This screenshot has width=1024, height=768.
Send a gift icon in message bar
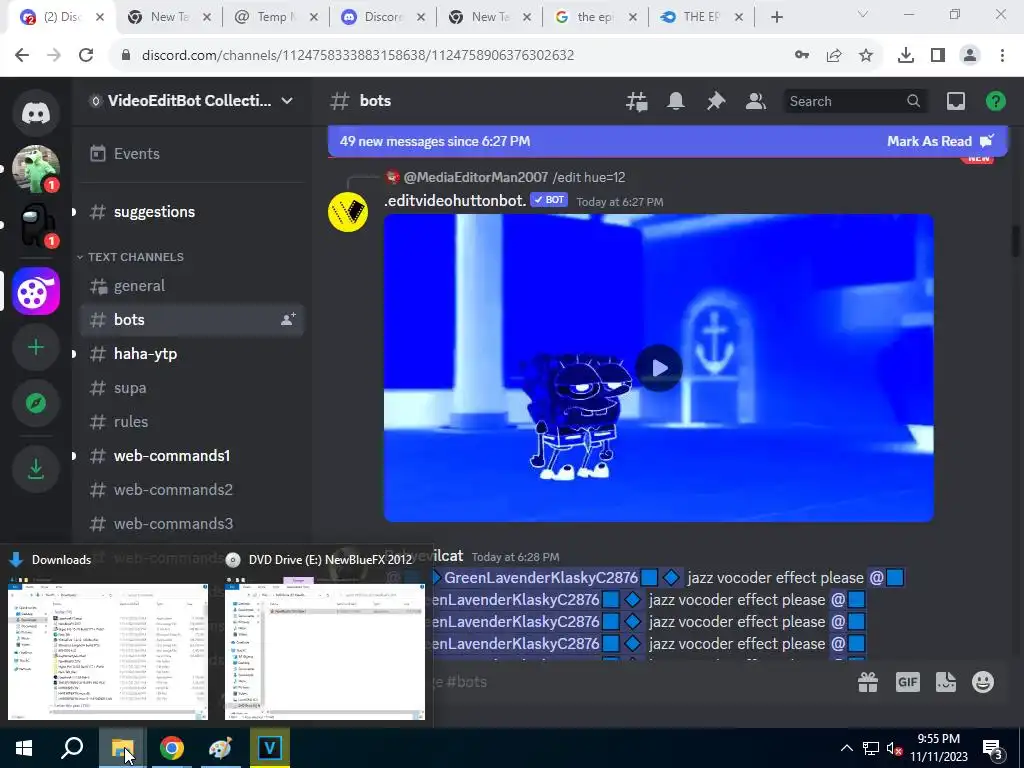click(868, 682)
